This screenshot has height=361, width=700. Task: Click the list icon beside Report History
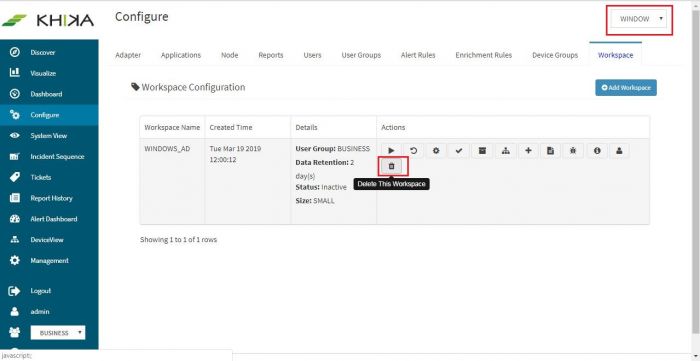pos(15,198)
